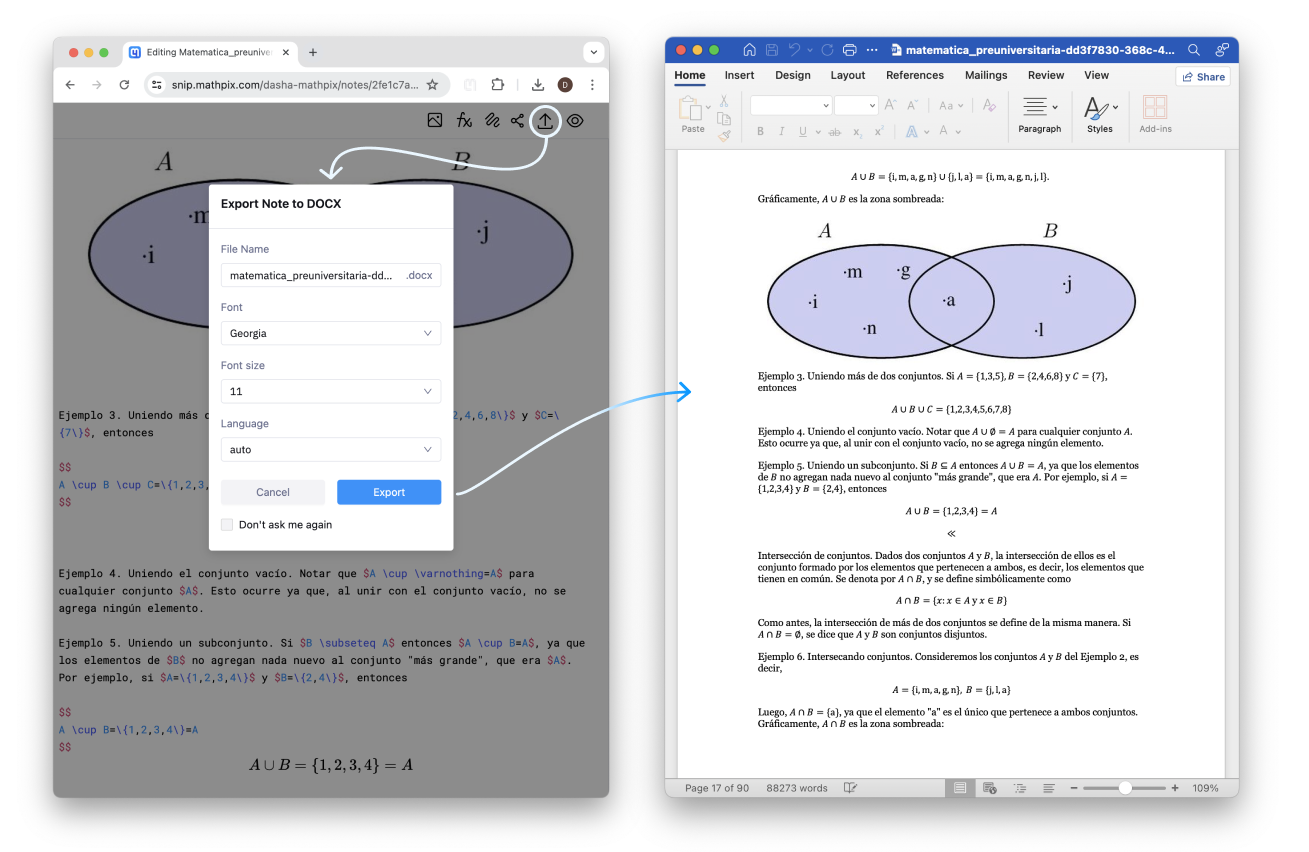Screen dimensions: 1309x852
Task: Click the zoom in plus in Word
Action: tap(1175, 788)
